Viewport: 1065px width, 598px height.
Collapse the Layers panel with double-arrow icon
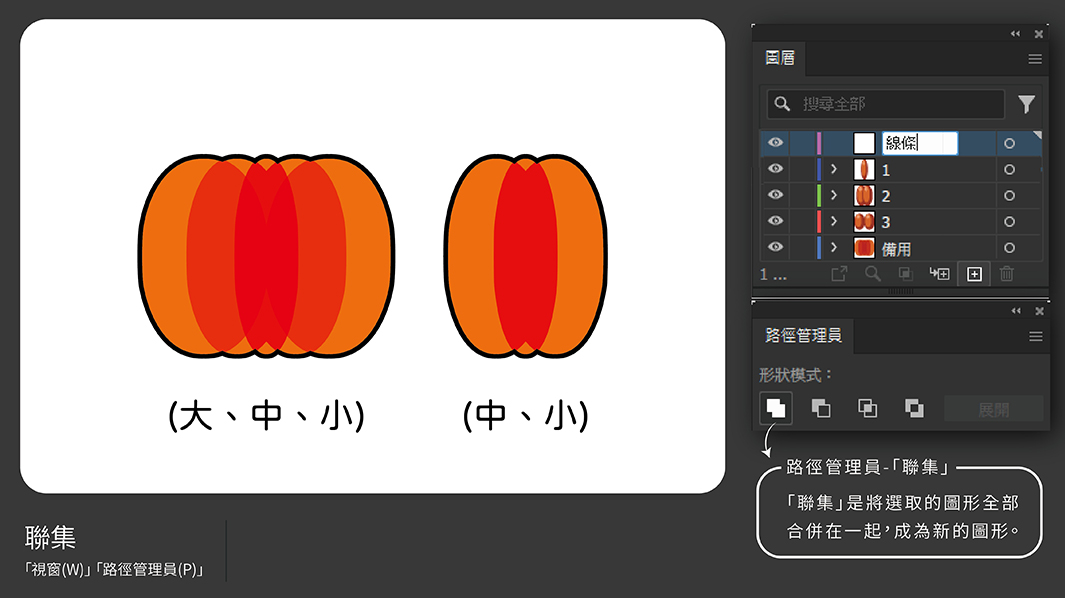tap(1015, 33)
